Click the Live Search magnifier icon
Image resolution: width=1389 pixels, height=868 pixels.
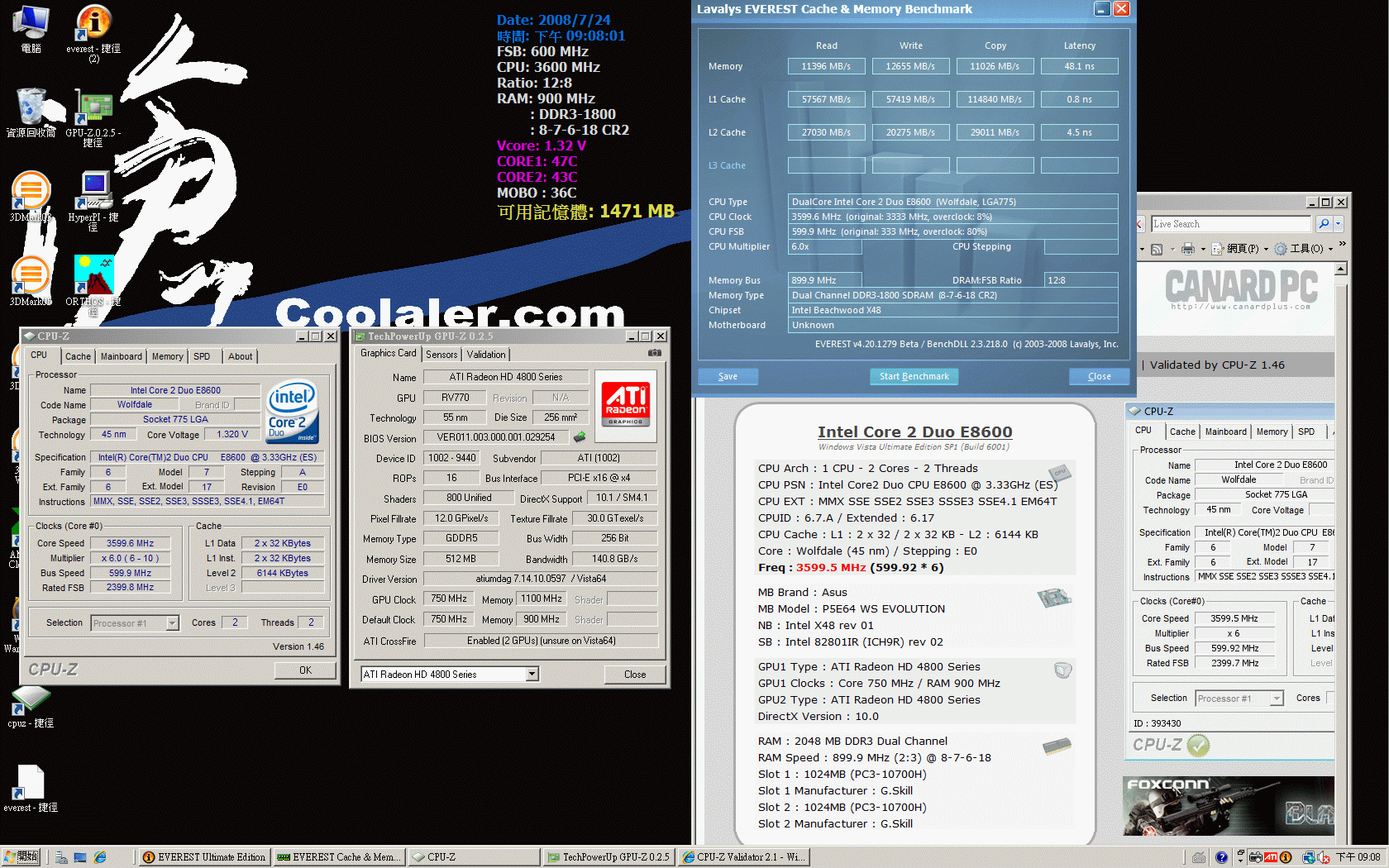click(x=1324, y=224)
